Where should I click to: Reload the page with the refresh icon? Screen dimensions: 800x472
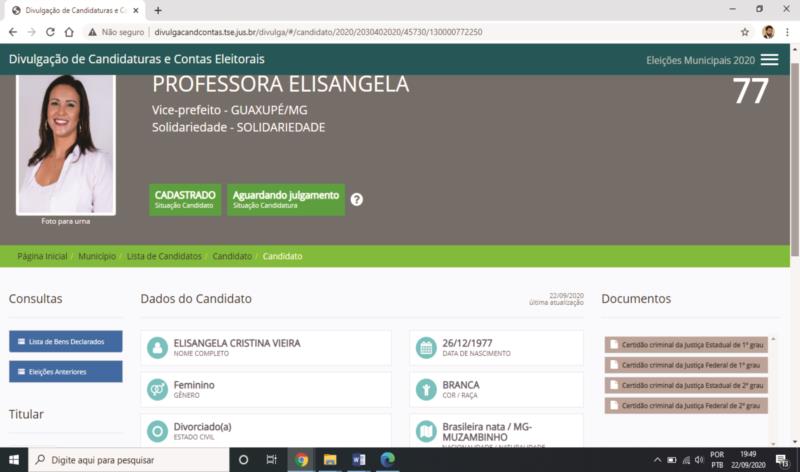(50, 32)
